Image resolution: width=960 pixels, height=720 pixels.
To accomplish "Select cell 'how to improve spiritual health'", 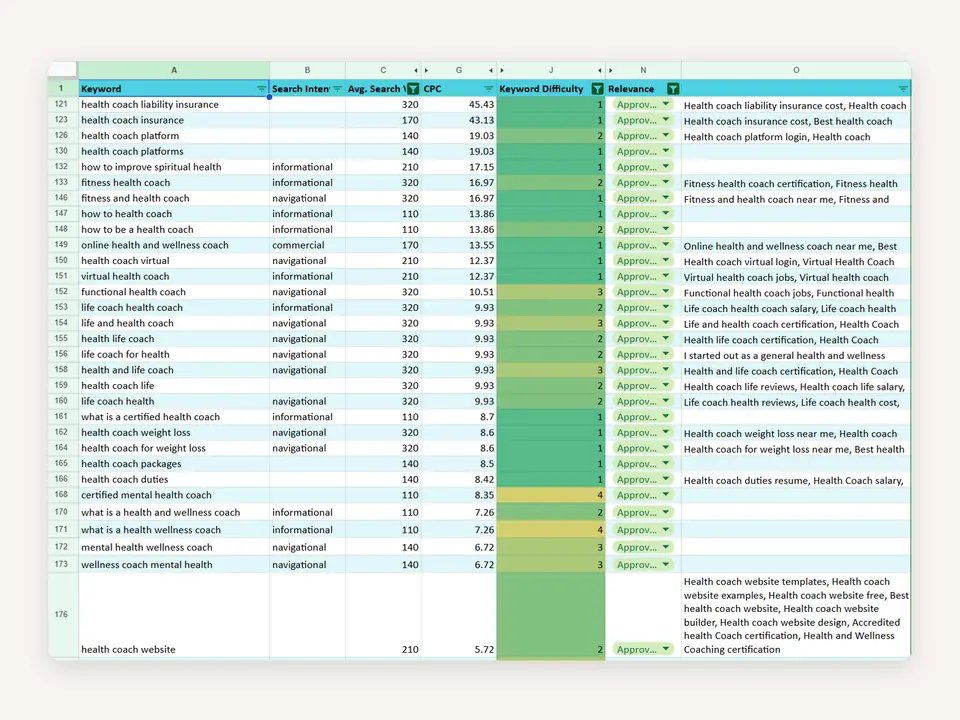I will coord(174,167).
